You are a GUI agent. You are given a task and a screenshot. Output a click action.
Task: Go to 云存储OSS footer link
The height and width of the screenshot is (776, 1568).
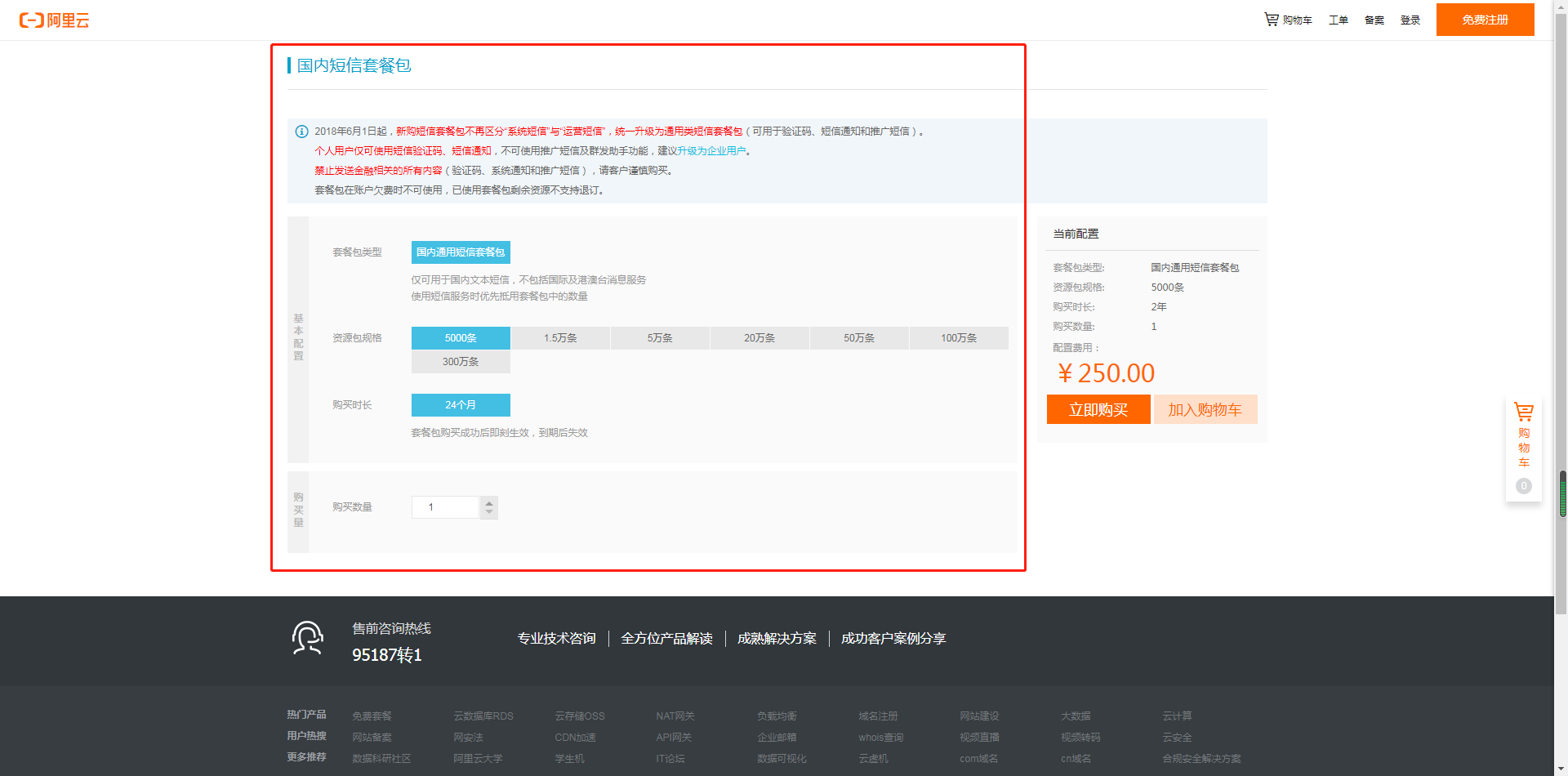point(580,716)
